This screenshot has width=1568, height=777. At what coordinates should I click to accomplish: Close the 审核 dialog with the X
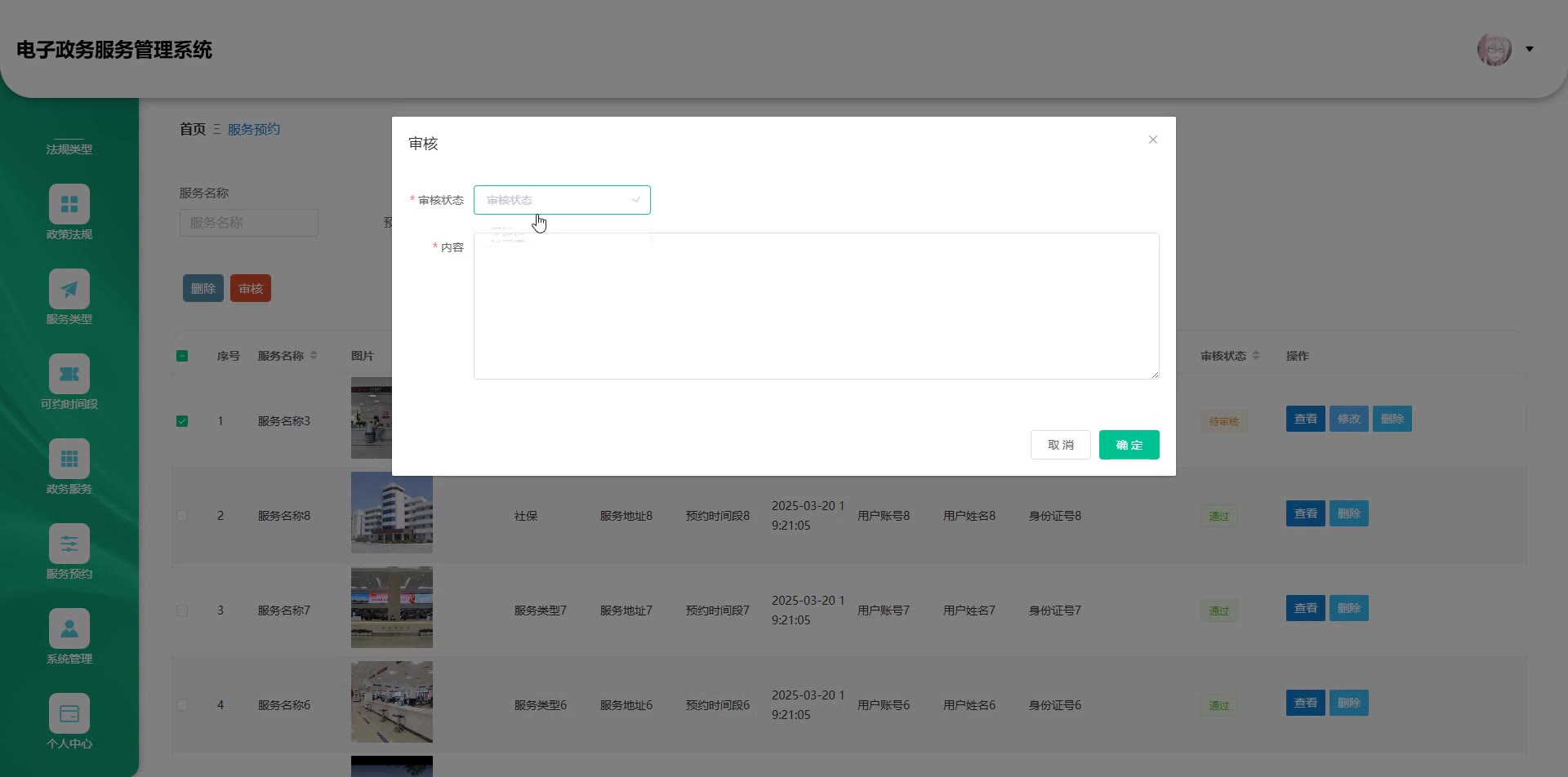coord(1153,140)
